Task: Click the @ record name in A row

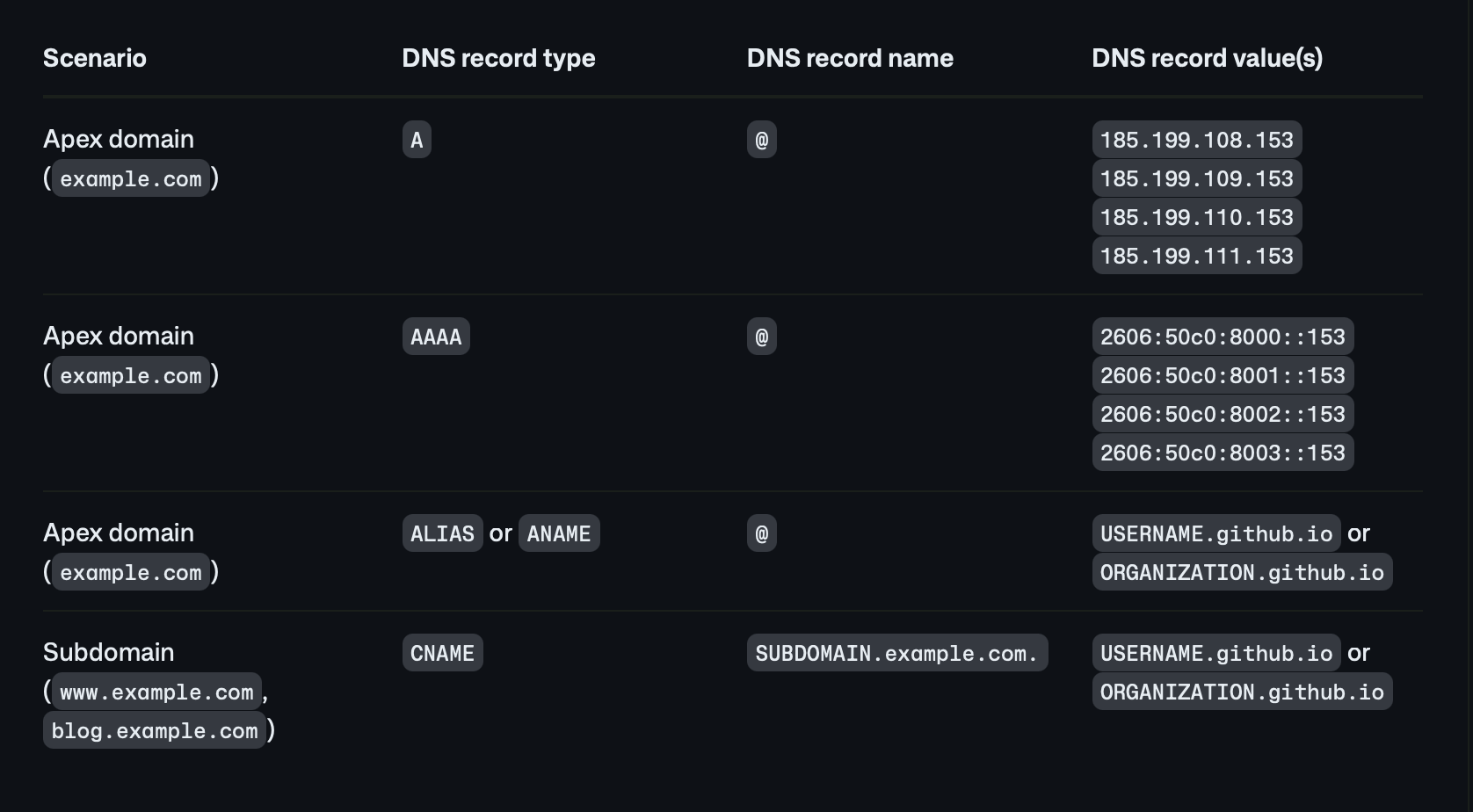Action: click(x=762, y=140)
